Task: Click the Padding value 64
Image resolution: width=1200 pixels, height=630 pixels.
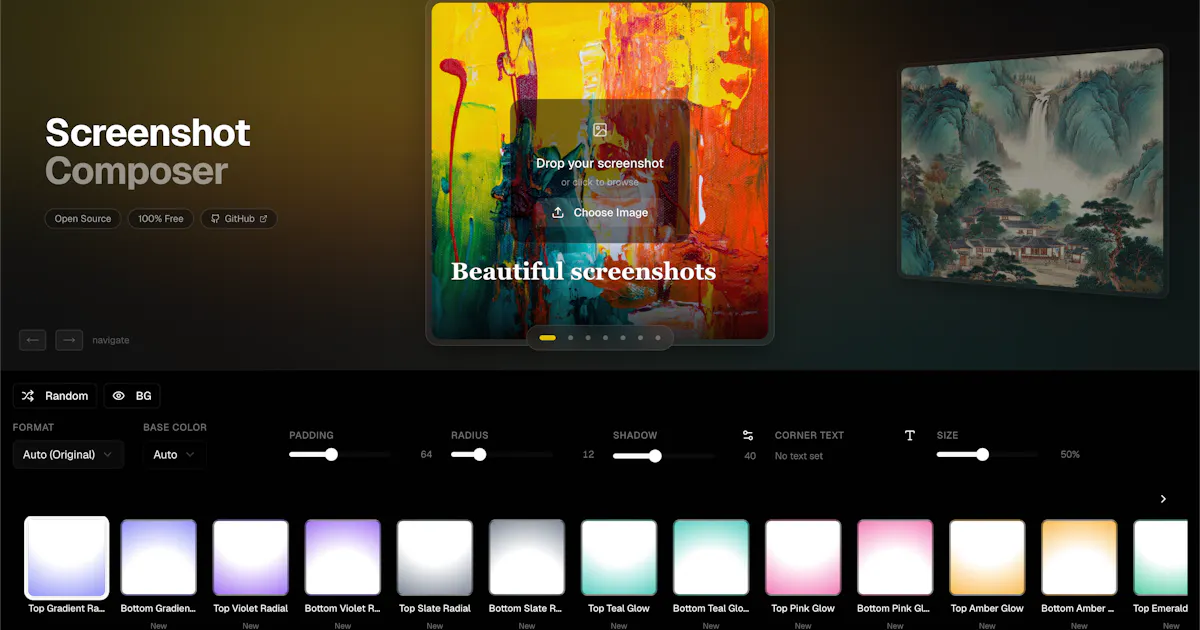Action: click(426, 455)
